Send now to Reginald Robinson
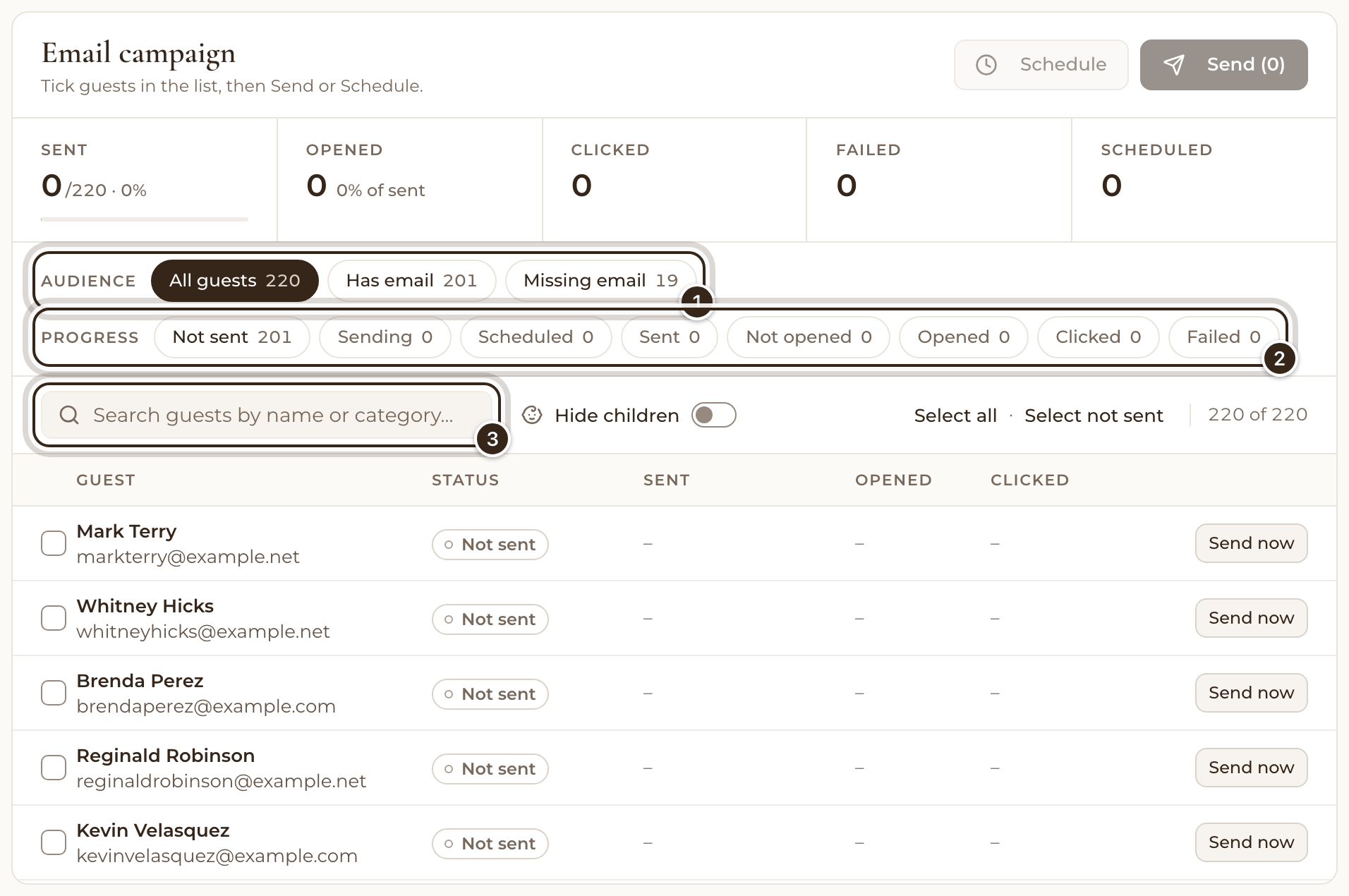This screenshot has height=896, width=1349. 1251,768
